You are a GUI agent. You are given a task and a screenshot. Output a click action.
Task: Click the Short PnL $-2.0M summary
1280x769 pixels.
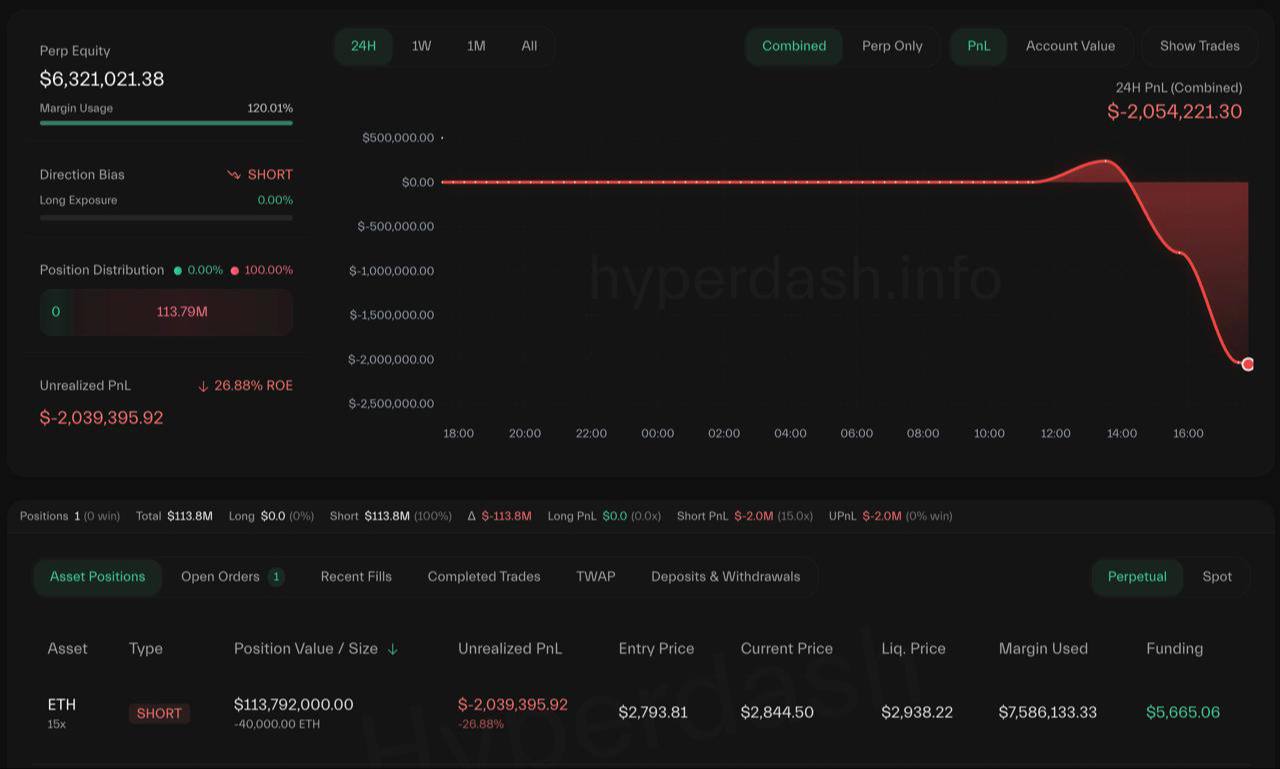745,516
